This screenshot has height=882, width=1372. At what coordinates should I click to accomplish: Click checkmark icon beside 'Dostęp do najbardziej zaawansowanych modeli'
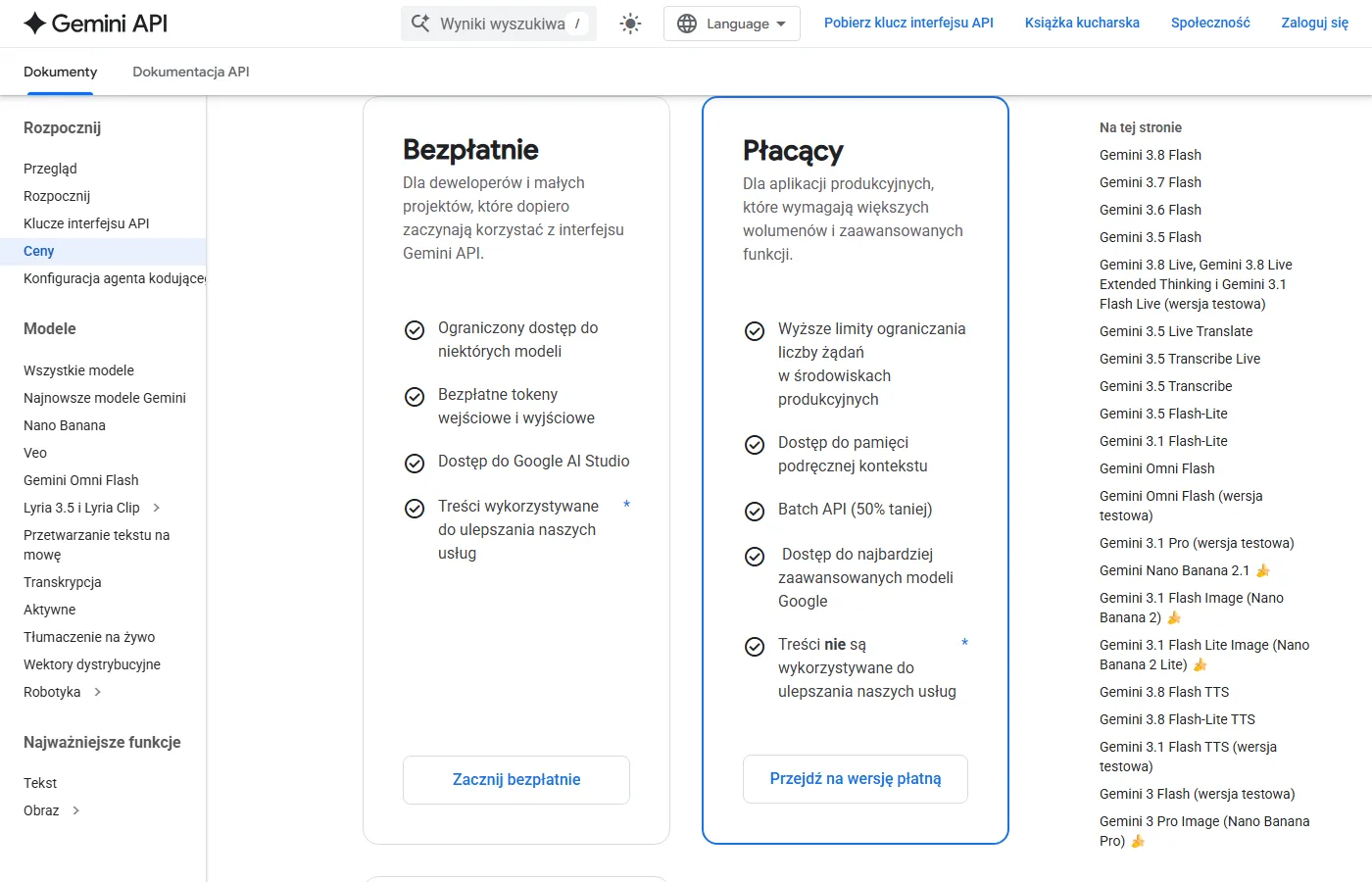coord(755,557)
